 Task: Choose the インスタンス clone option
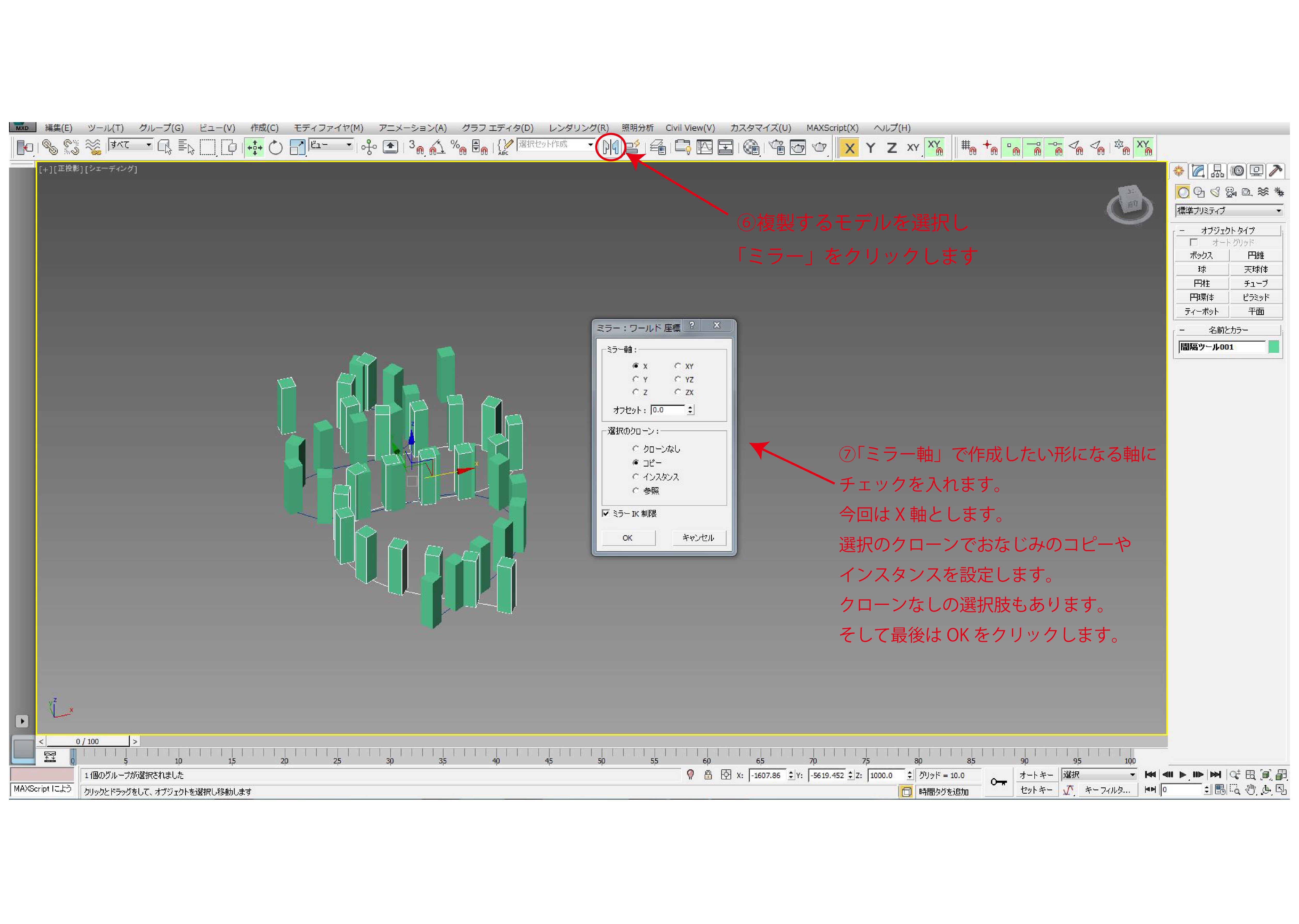tap(636, 477)
